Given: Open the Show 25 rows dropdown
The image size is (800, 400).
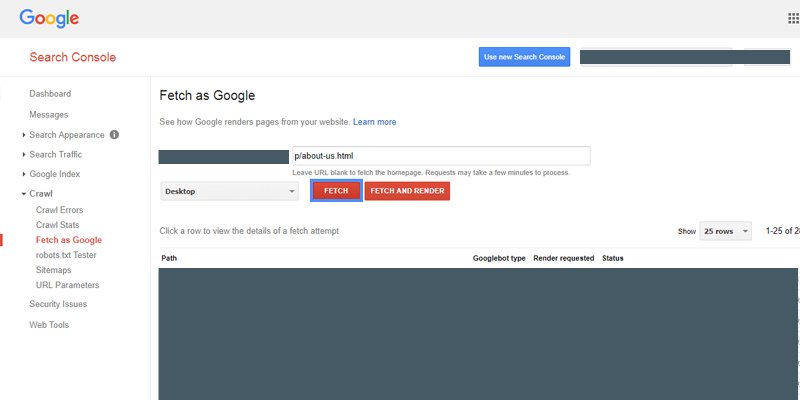Looking at the screenshot, I should tap(725, 231).
